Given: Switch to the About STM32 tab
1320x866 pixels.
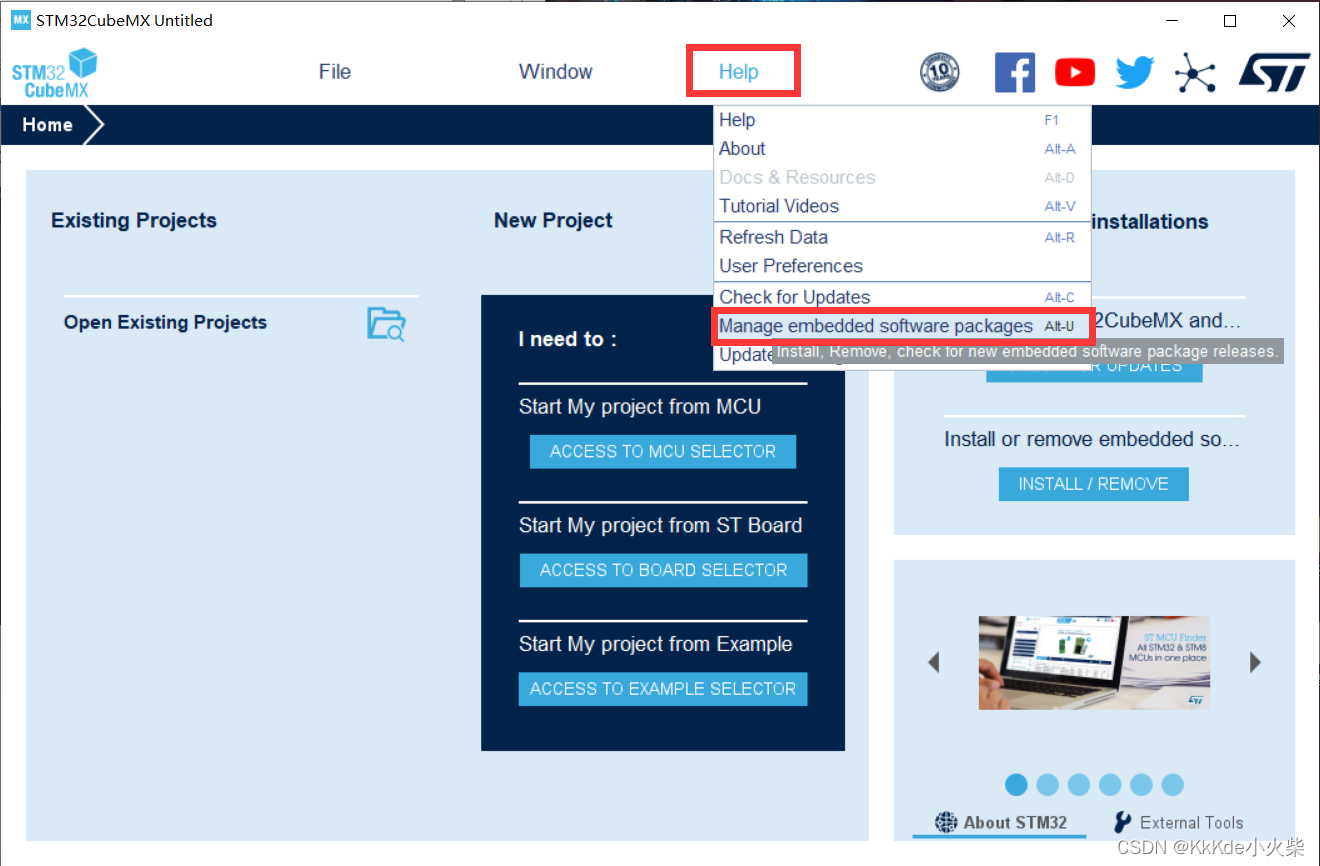Looking at the screenshot, I should [1000, 823].
